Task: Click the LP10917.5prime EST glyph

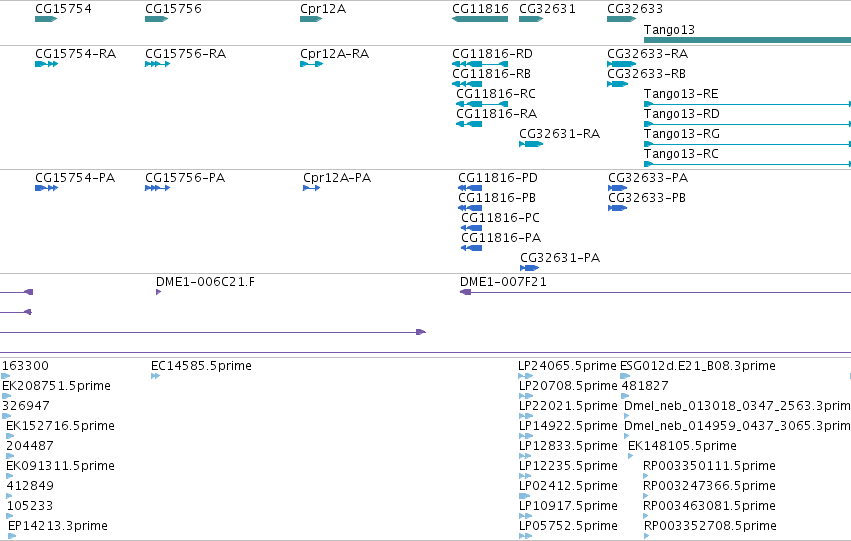Action: (525, 517)
